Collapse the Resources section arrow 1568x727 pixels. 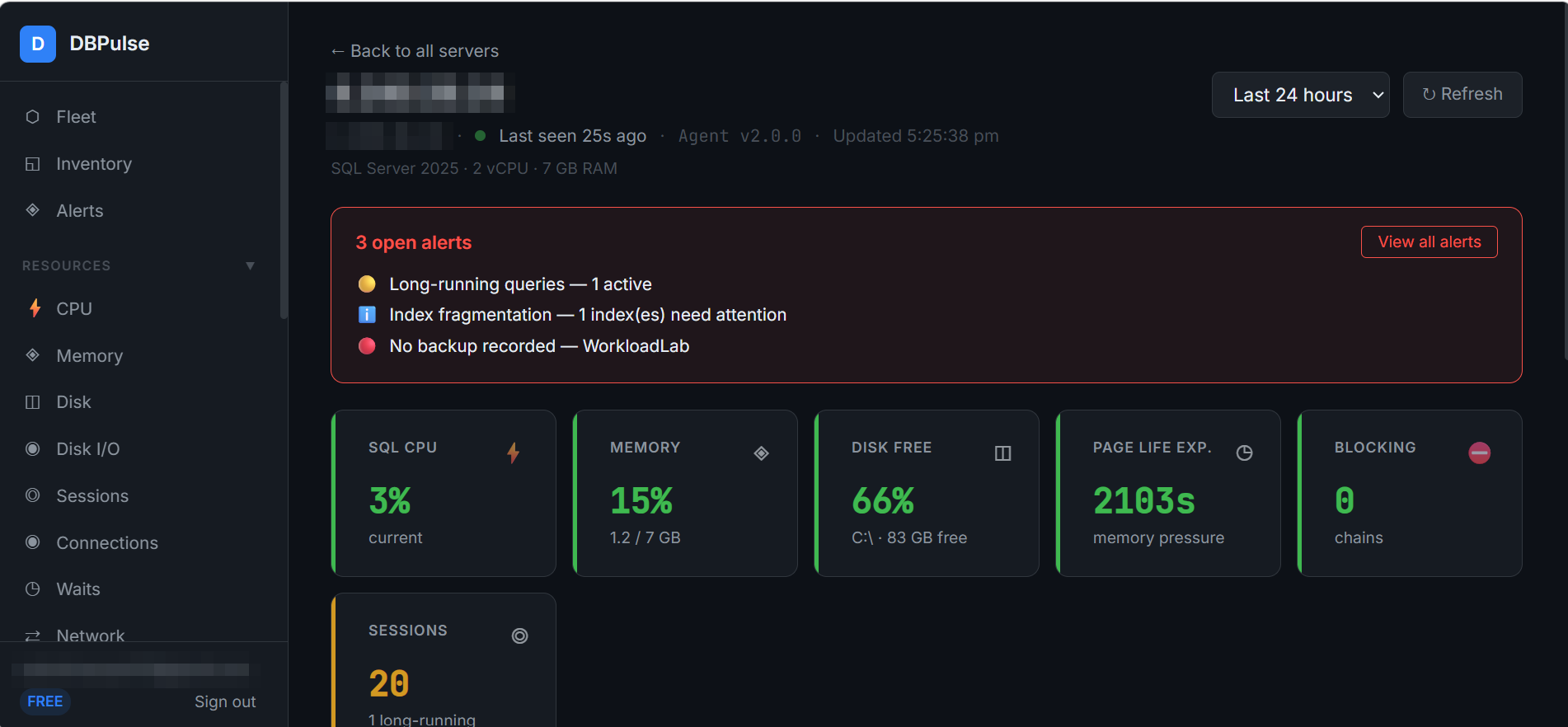point(250,265)
